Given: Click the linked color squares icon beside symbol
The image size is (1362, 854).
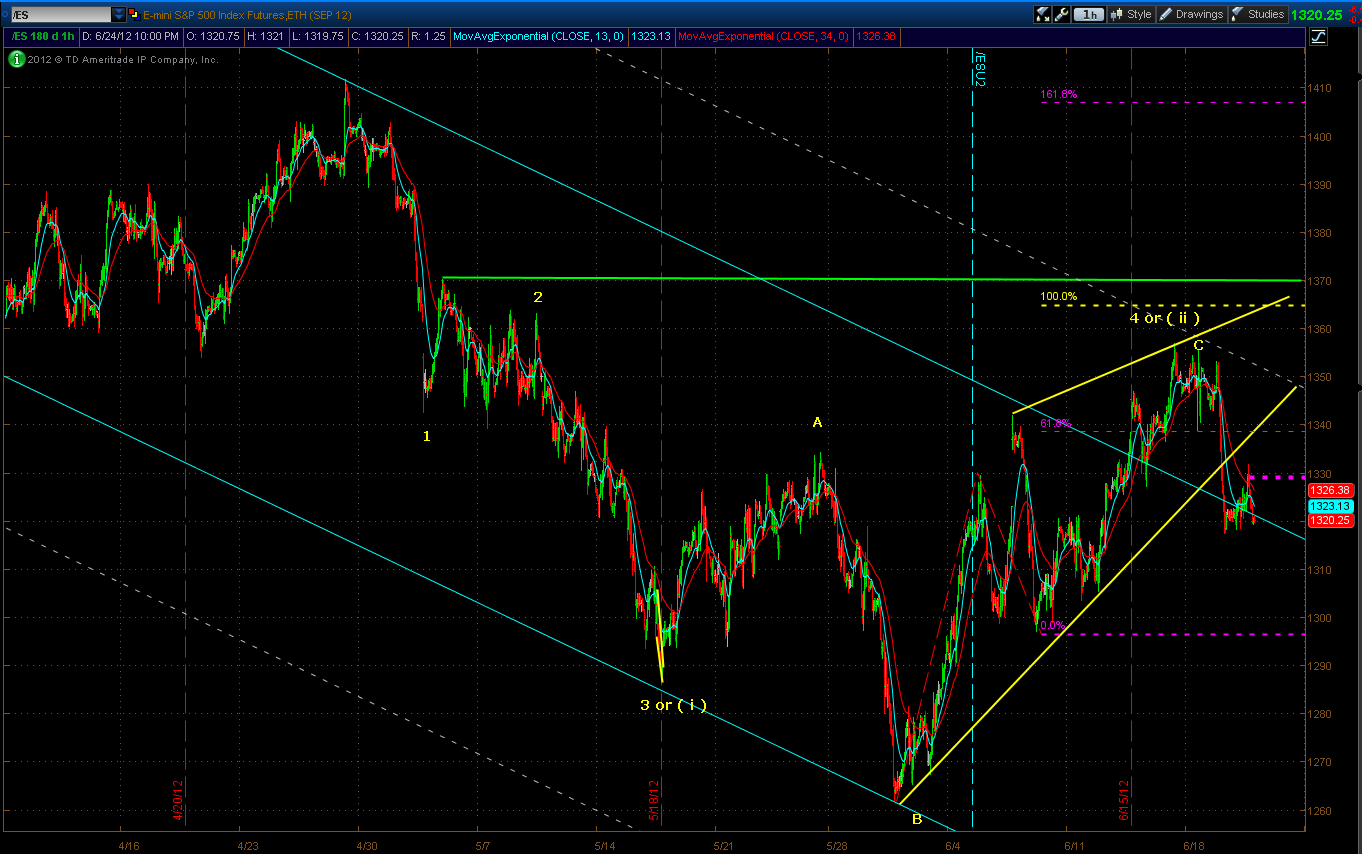Looking at the screenshot, I should pos(135,14).
